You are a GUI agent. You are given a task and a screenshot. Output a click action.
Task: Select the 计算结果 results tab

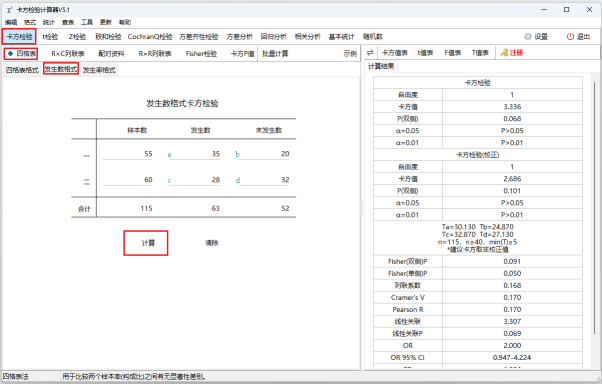tap(381, 66)
